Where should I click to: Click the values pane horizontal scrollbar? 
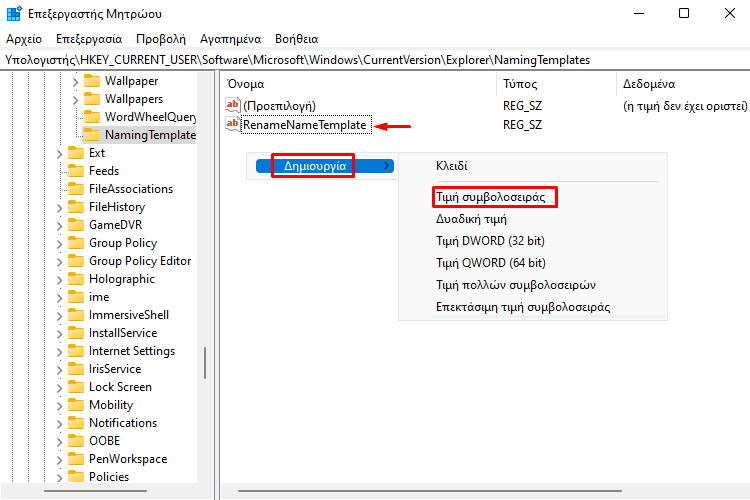[430, 491]
